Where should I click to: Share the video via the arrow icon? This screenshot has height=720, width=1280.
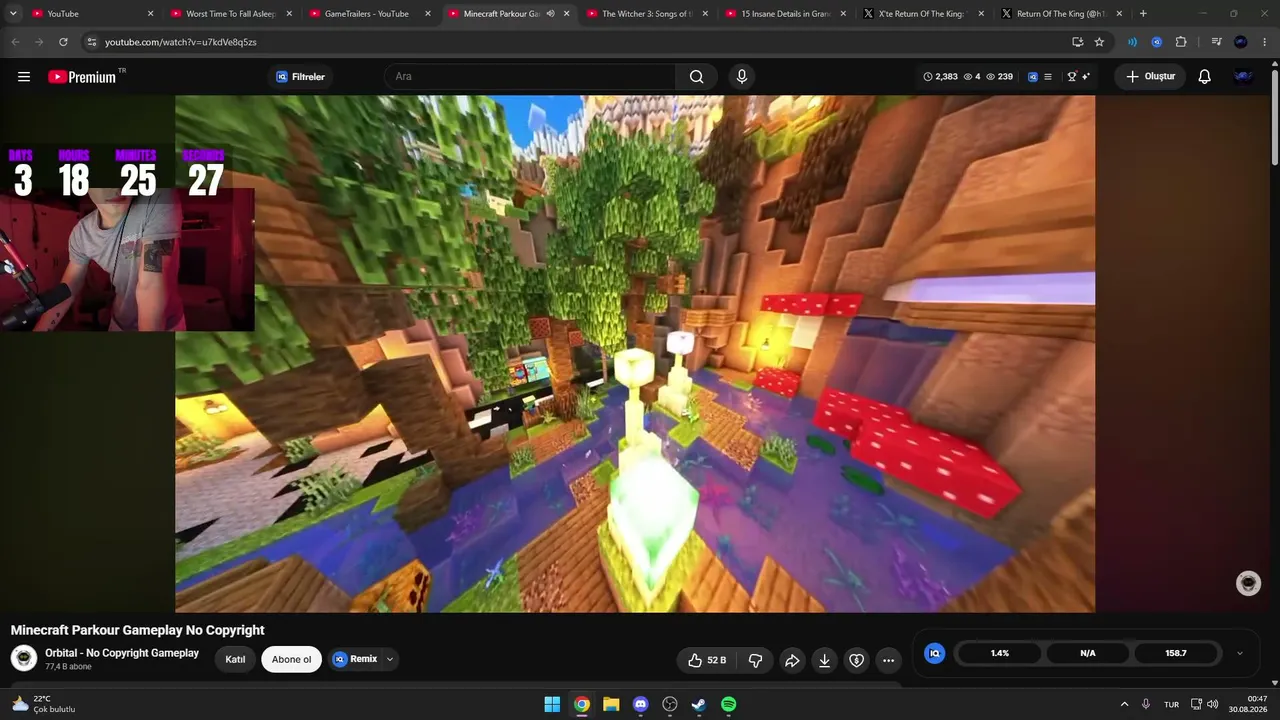click(792, 660)
